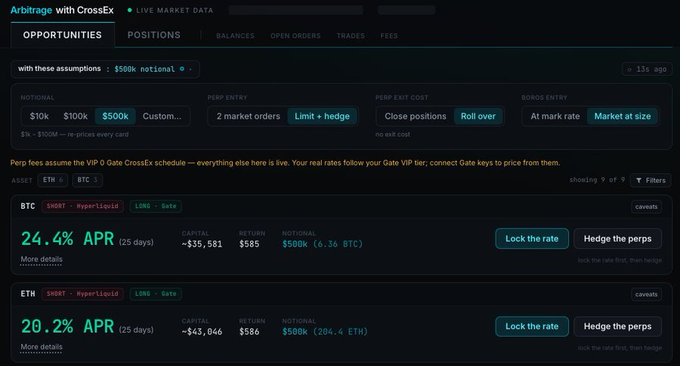Select 2 market orders perp entry
680x366 pixels.
[x=248, y=116]
